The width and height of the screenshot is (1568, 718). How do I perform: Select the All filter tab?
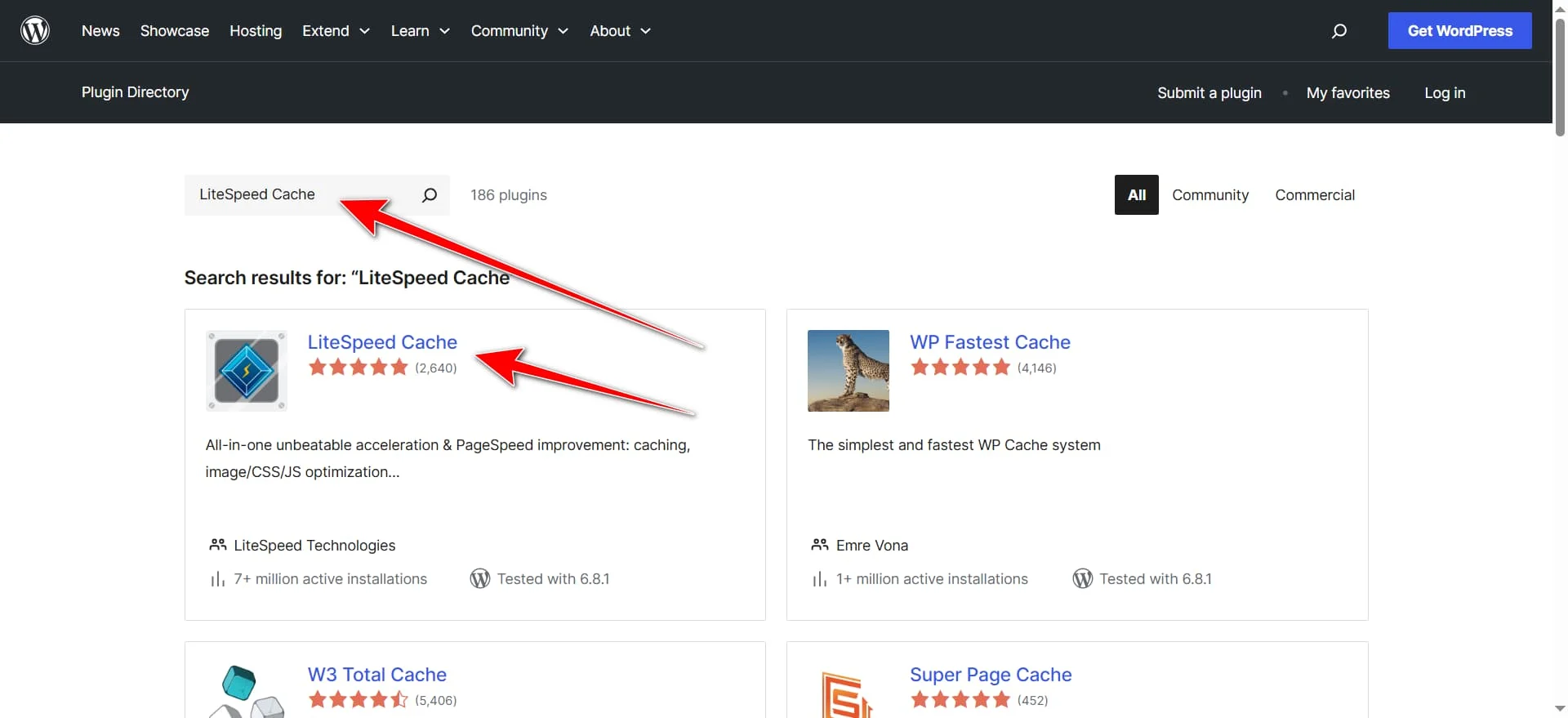[x=1137, y=195]
